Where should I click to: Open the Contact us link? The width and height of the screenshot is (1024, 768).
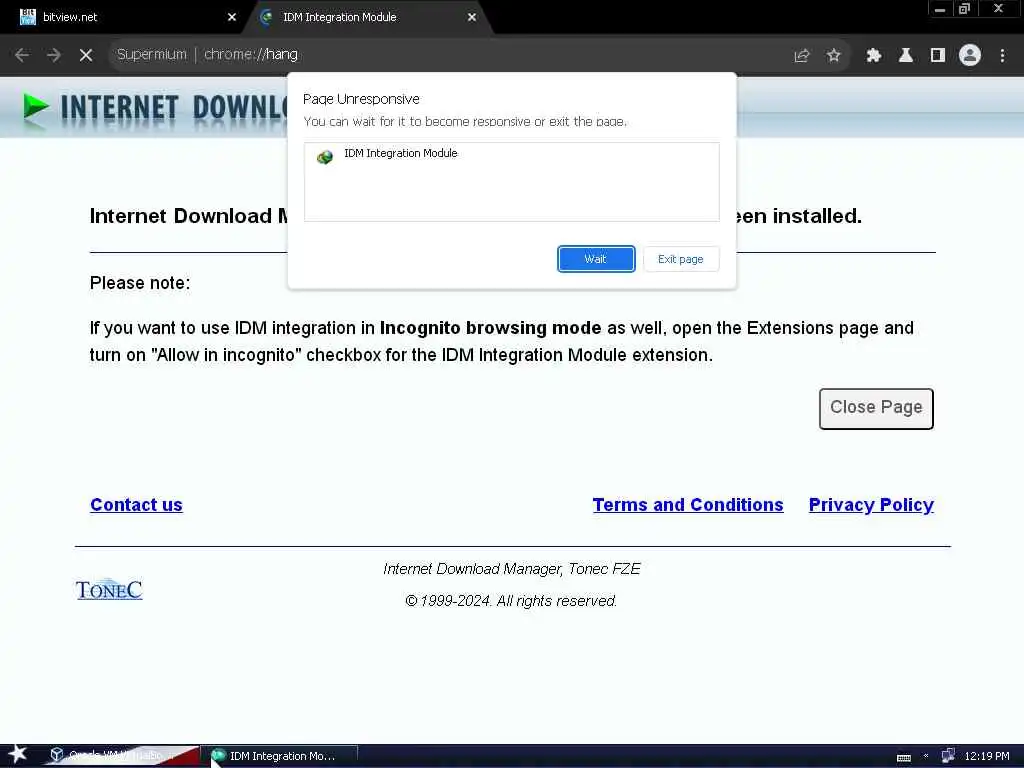(136, 505)
